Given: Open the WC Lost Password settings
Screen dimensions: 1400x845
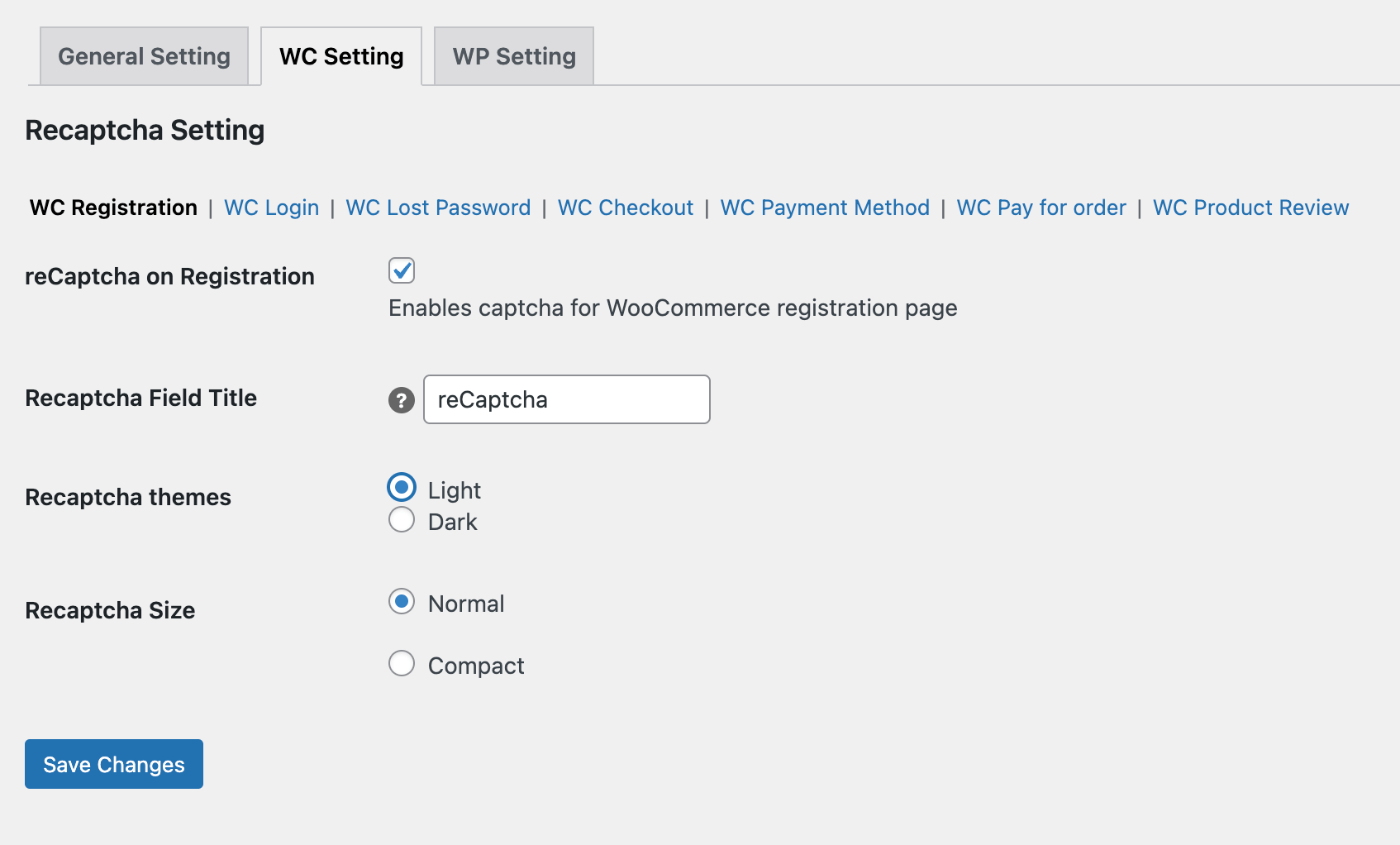Looking at the screenshot, I should pyautogui.click(x=438, y=208).
